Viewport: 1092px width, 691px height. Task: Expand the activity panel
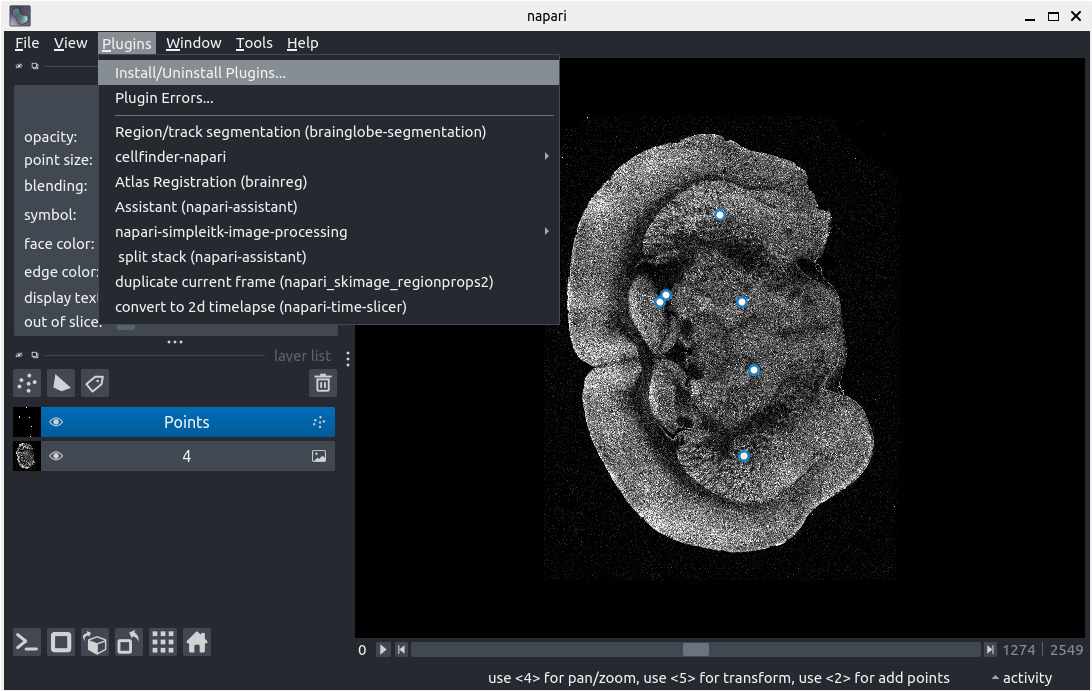(1021, 678)
